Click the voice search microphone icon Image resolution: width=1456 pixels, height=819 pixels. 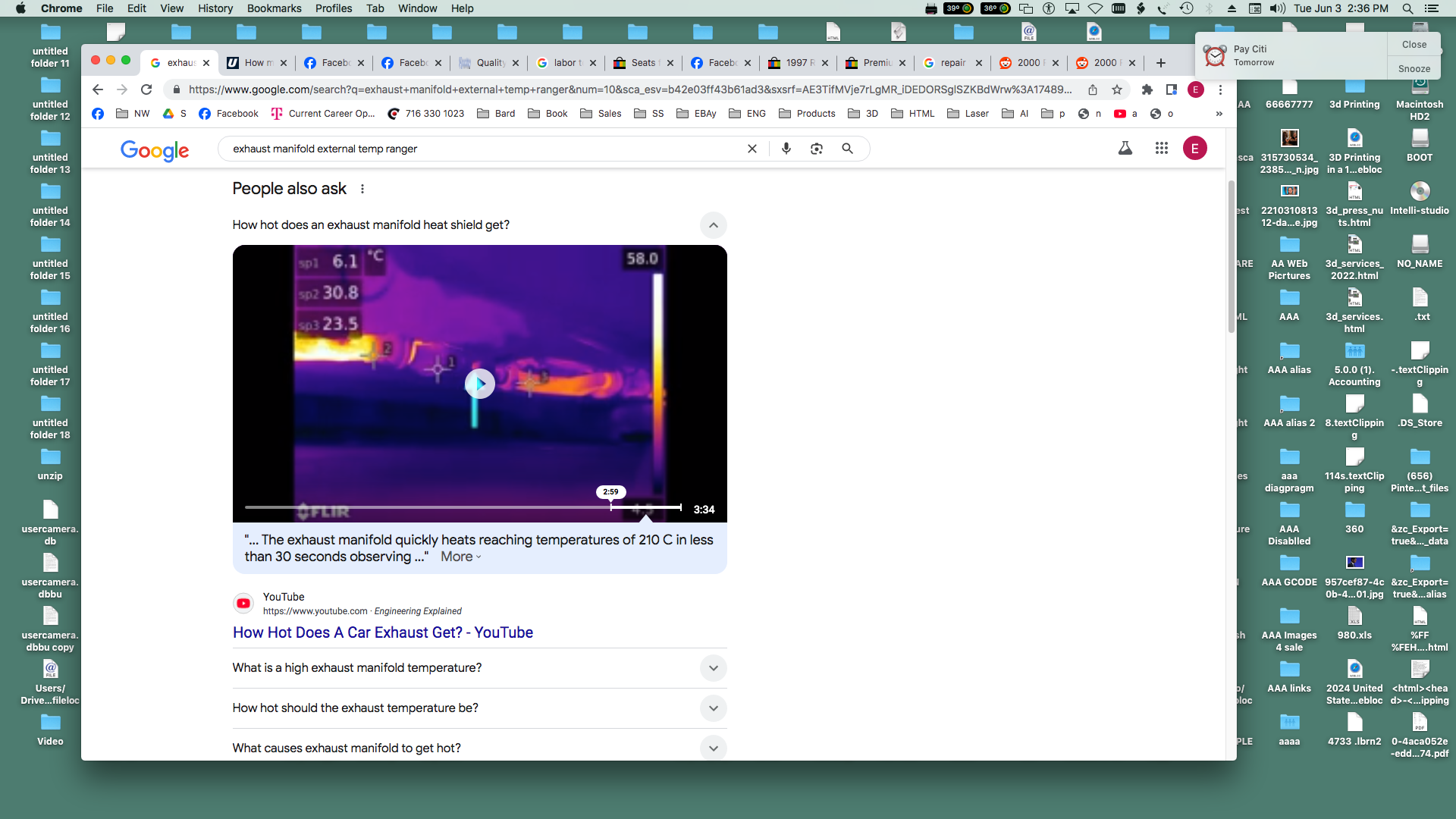(x=786, y=149)
